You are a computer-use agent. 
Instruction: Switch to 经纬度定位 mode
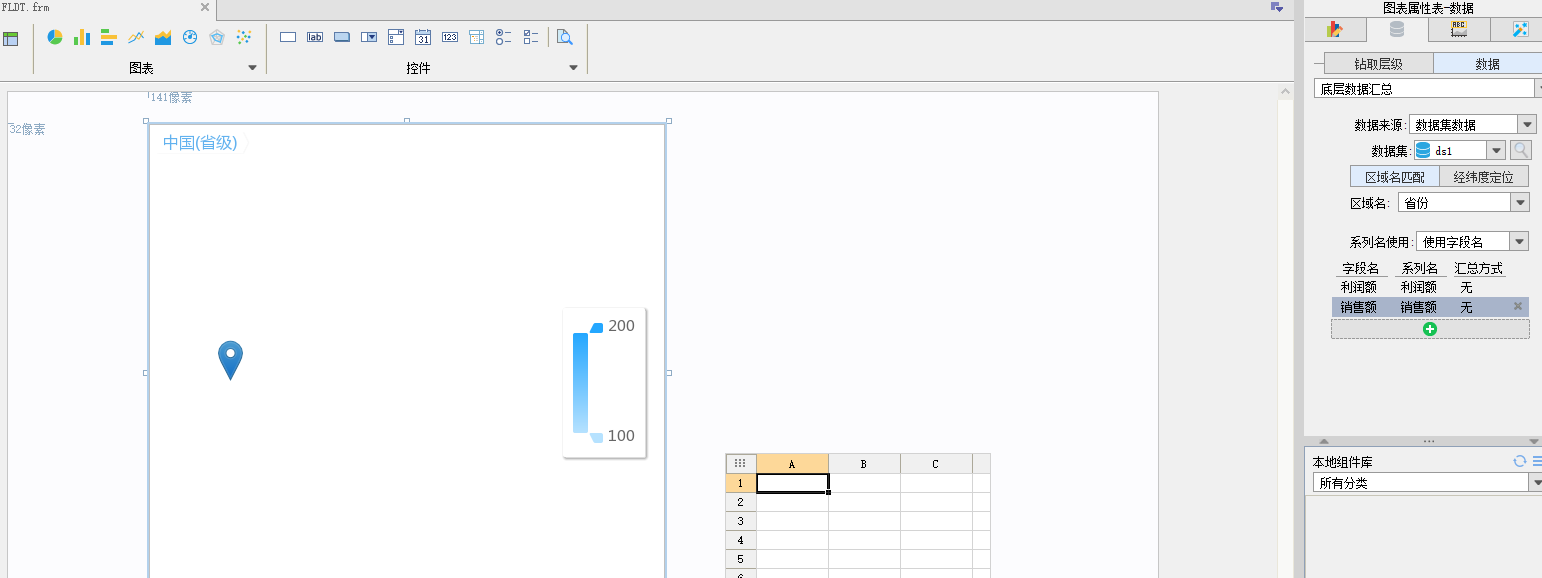[1484, 177]
